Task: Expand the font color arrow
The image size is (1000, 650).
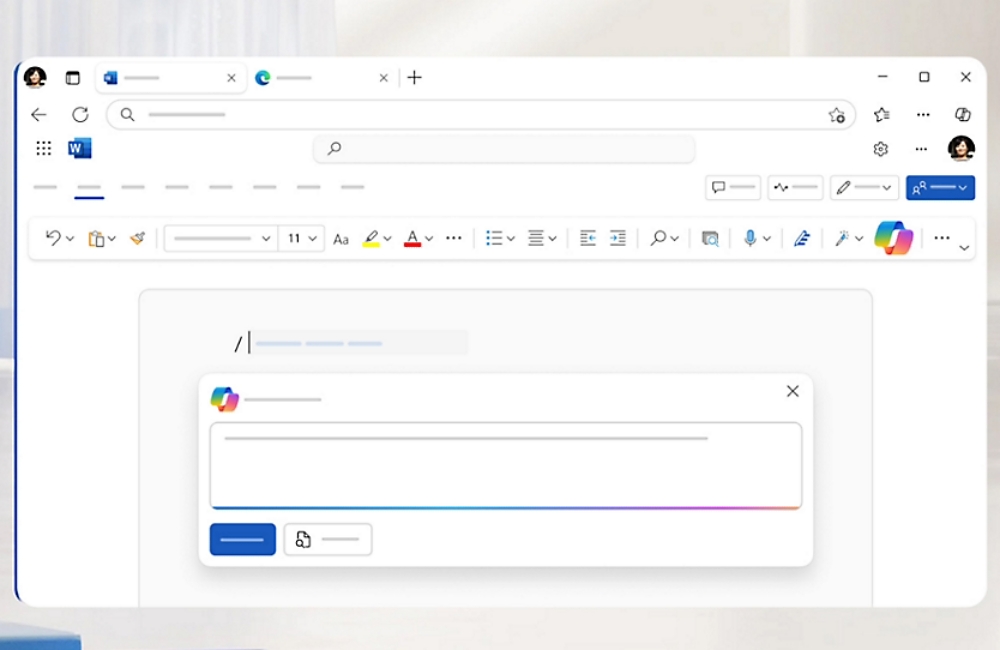Action: pos(429,239)
